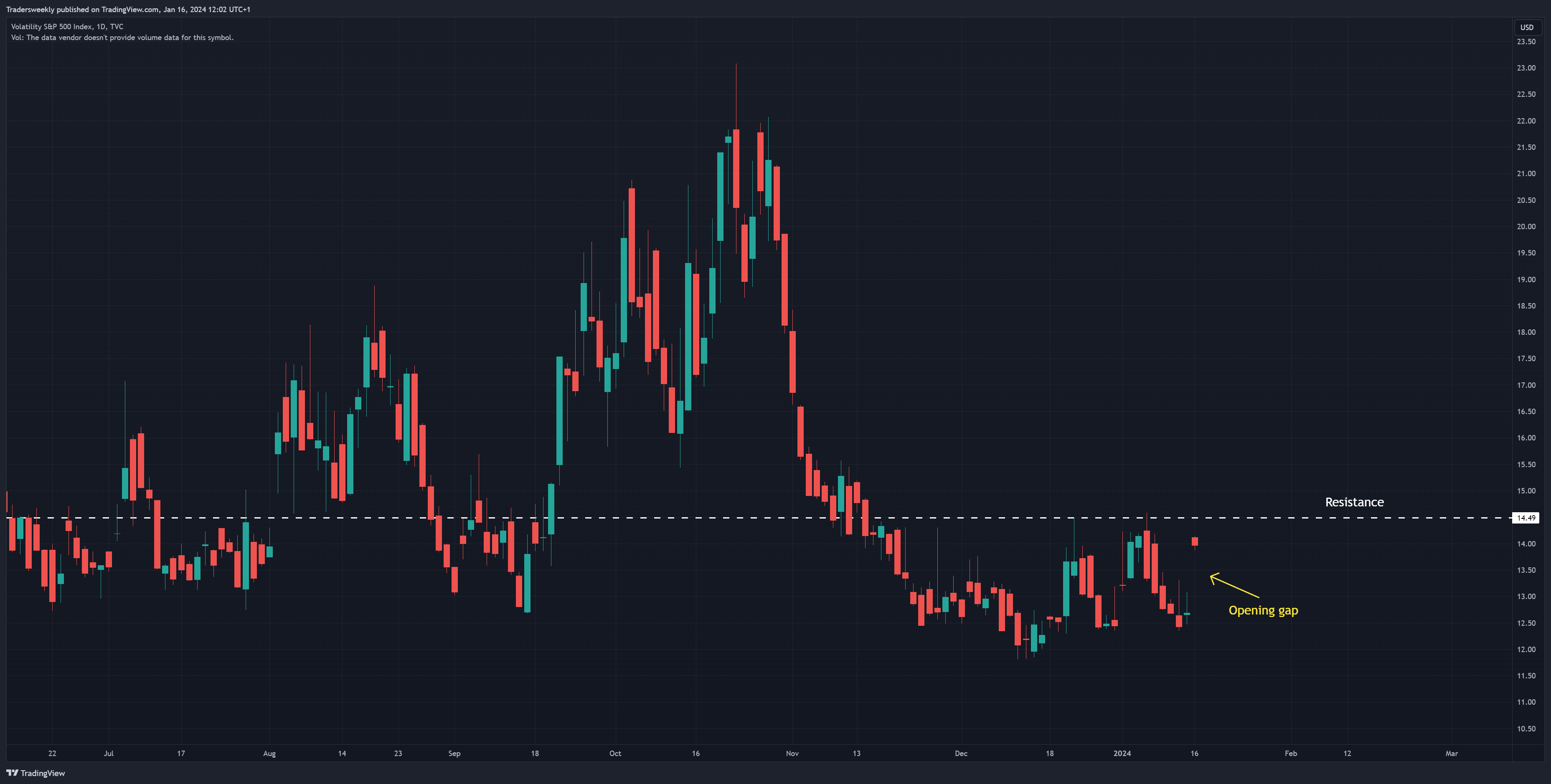Click the Feb date label on time axis
The width and height of the screenshot is (1551, 784).
1290,753
